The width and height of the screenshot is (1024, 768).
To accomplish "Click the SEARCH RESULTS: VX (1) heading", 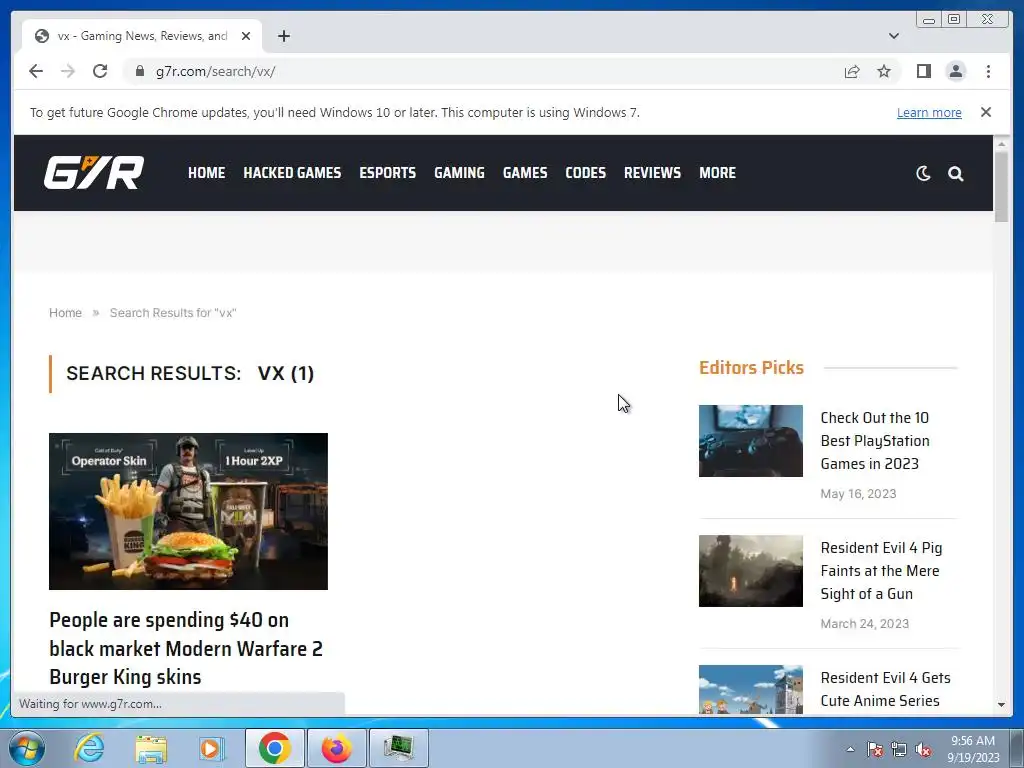I will [x=190, y=374].
